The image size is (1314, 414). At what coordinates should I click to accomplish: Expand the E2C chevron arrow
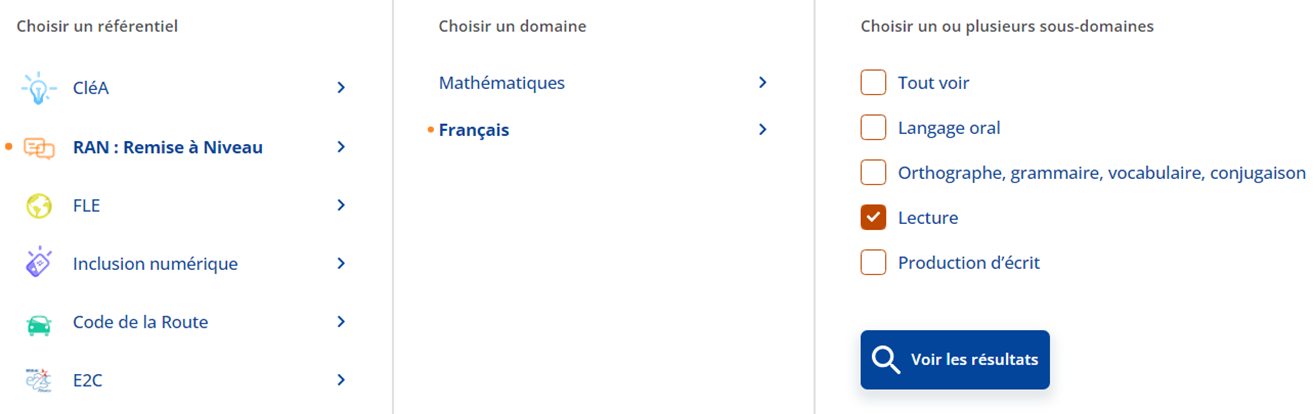coord(341,380)
